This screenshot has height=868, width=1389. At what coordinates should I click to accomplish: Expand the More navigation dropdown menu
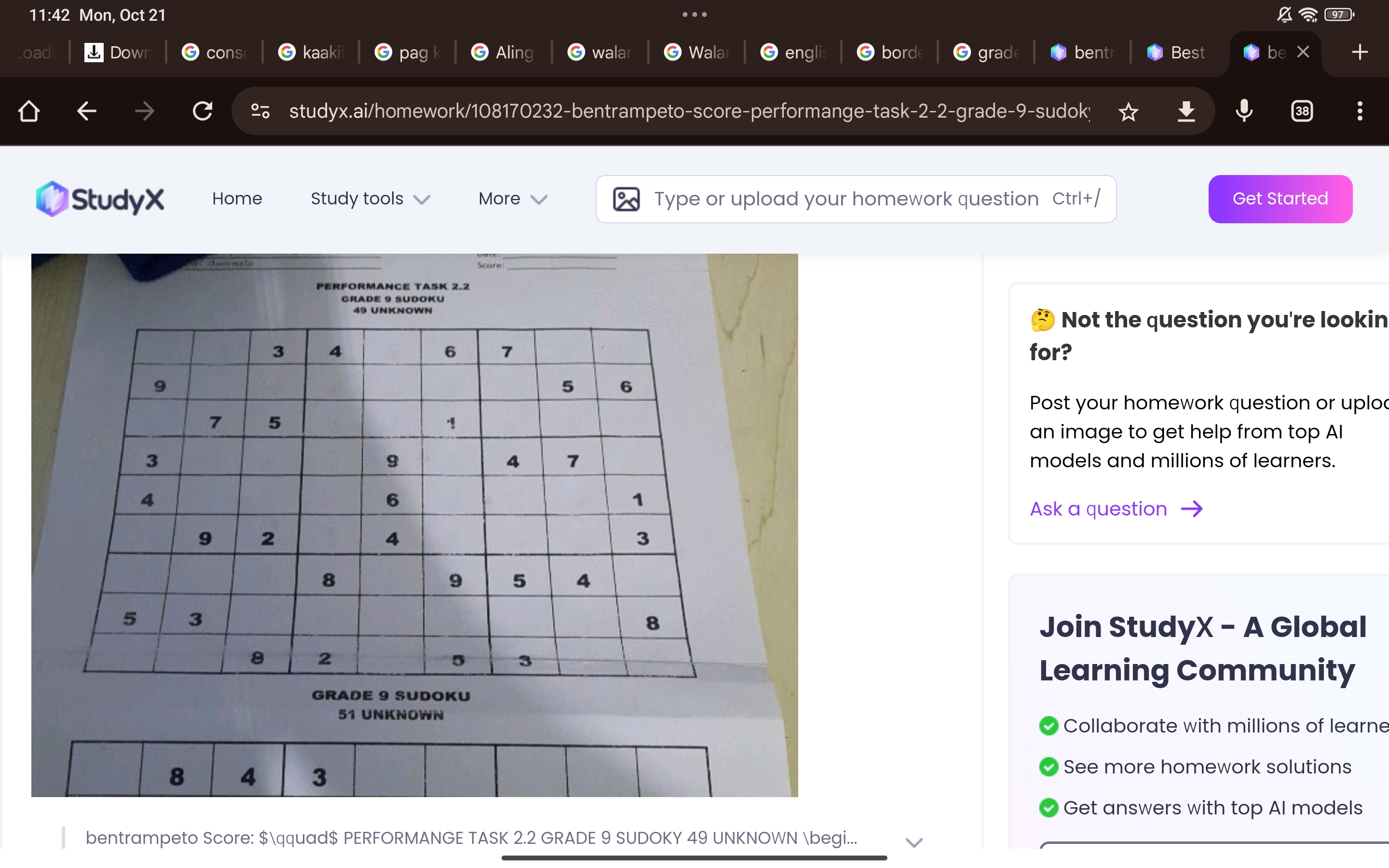pyautogui.click(x=510, y=199)
